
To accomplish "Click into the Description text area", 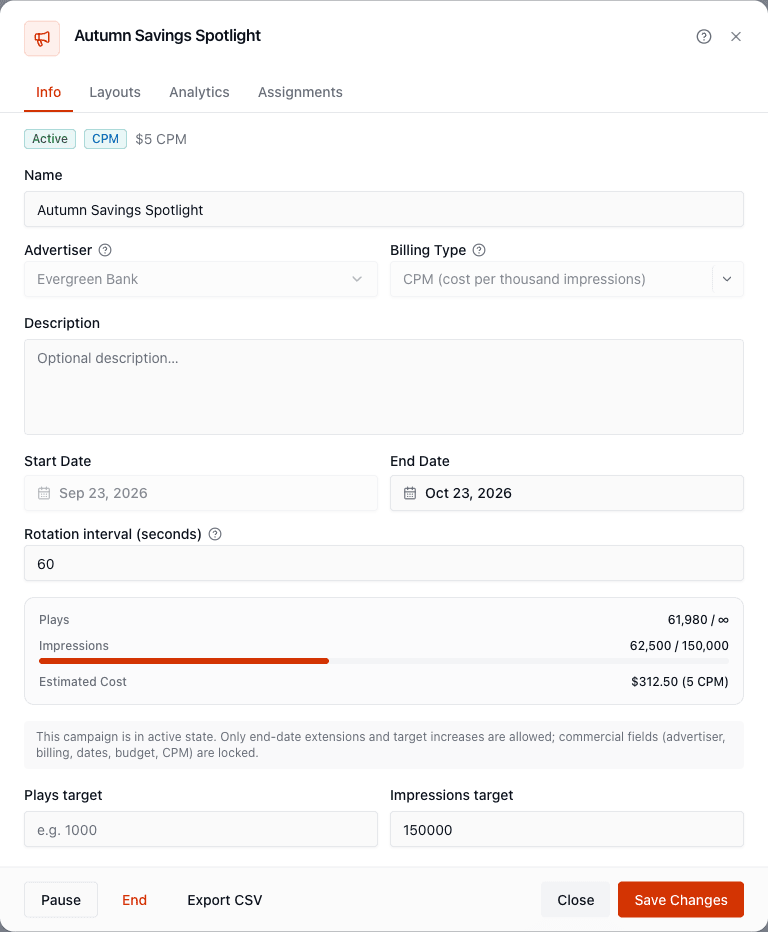I will [x=384, y=387].
